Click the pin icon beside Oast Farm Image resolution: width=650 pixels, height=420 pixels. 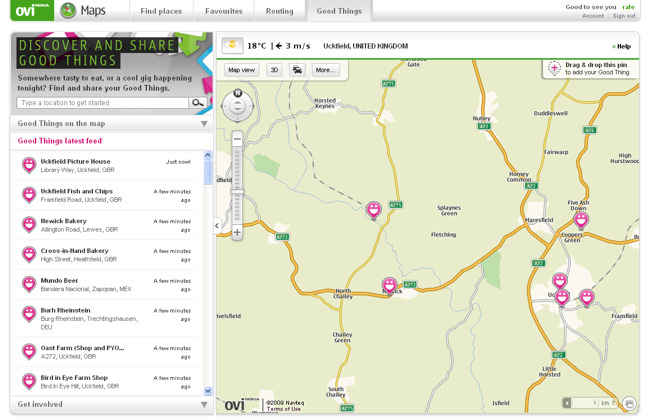pyautogui.click(x=29, y=352)
